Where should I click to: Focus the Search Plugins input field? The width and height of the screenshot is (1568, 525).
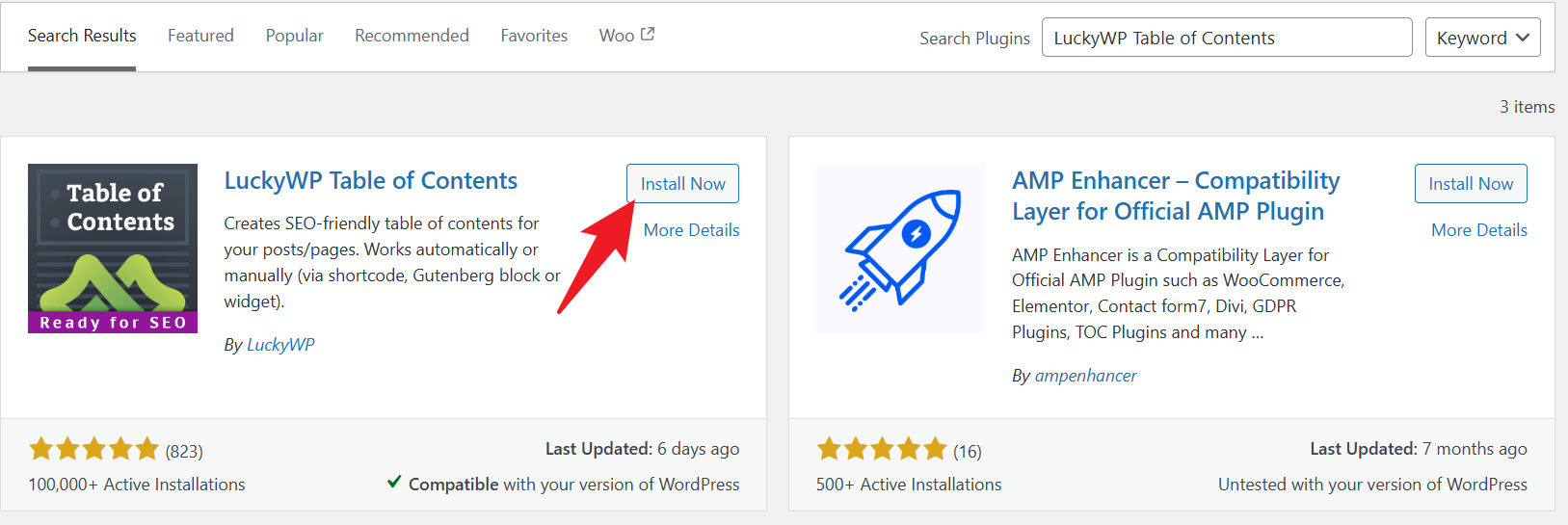(x=1226, y=38)
